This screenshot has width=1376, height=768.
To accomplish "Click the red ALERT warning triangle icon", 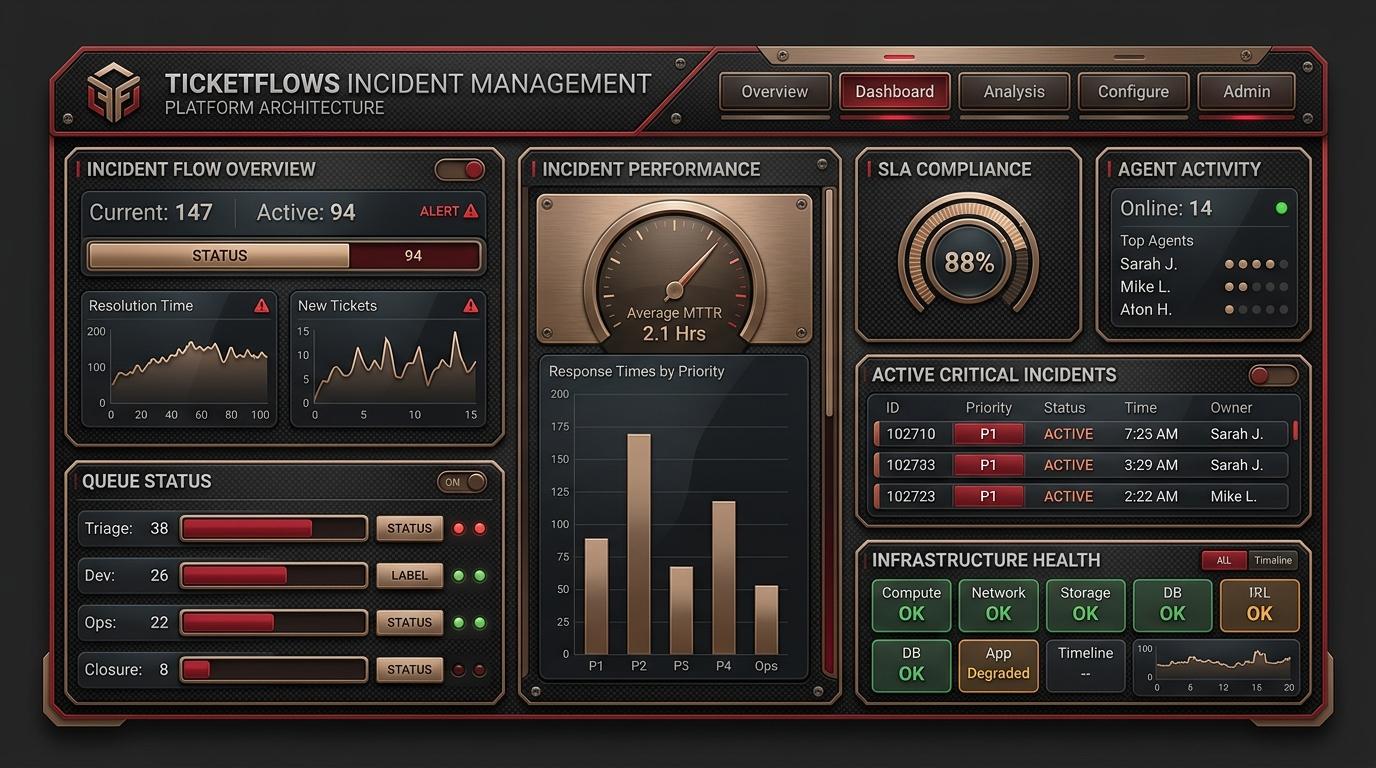I will tap(471, 211).
